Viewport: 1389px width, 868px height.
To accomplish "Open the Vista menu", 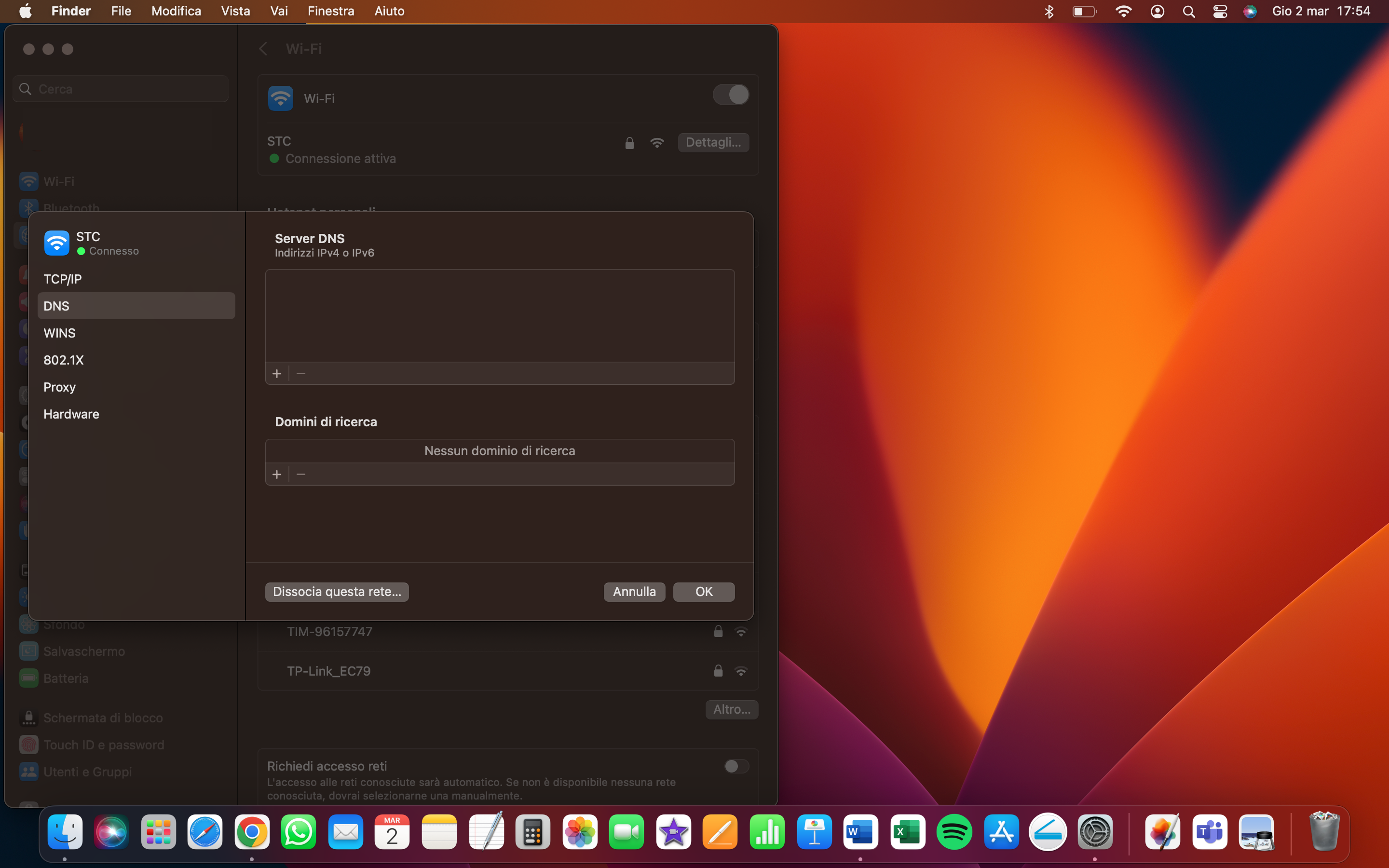I will (x=235, y=11).
